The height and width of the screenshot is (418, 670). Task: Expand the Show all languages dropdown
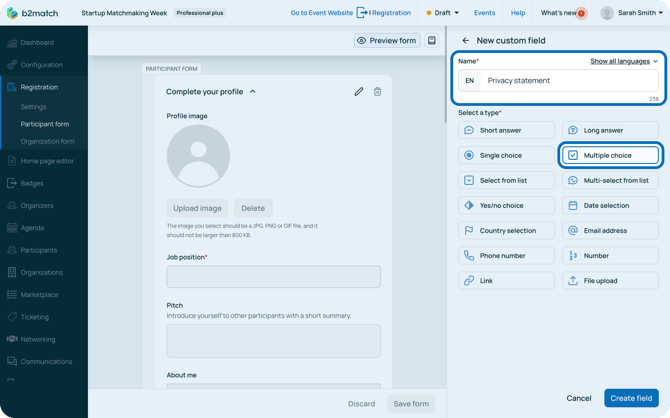click(624, 61)
